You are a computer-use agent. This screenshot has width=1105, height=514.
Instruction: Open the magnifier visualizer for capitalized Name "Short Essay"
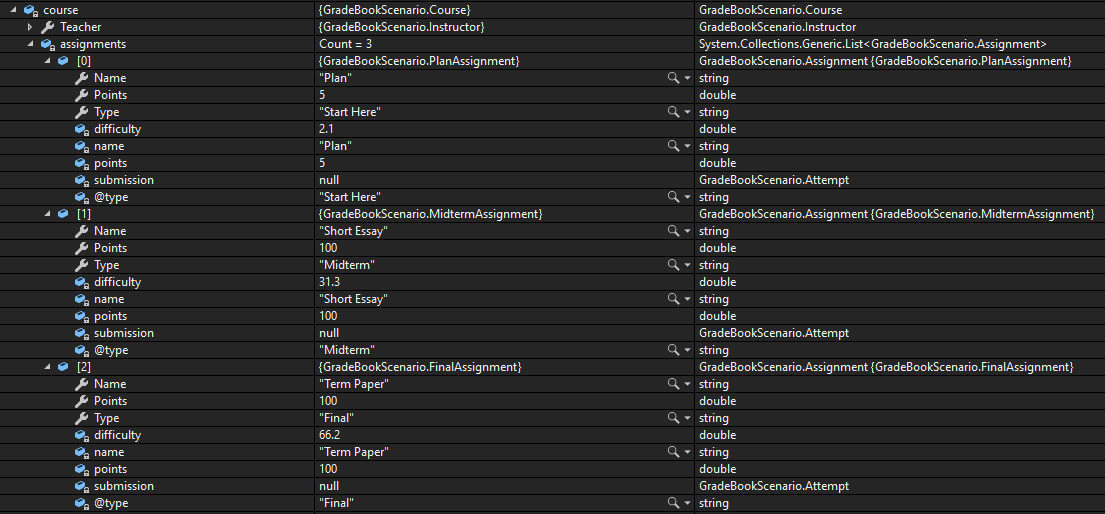pos(674,231)
